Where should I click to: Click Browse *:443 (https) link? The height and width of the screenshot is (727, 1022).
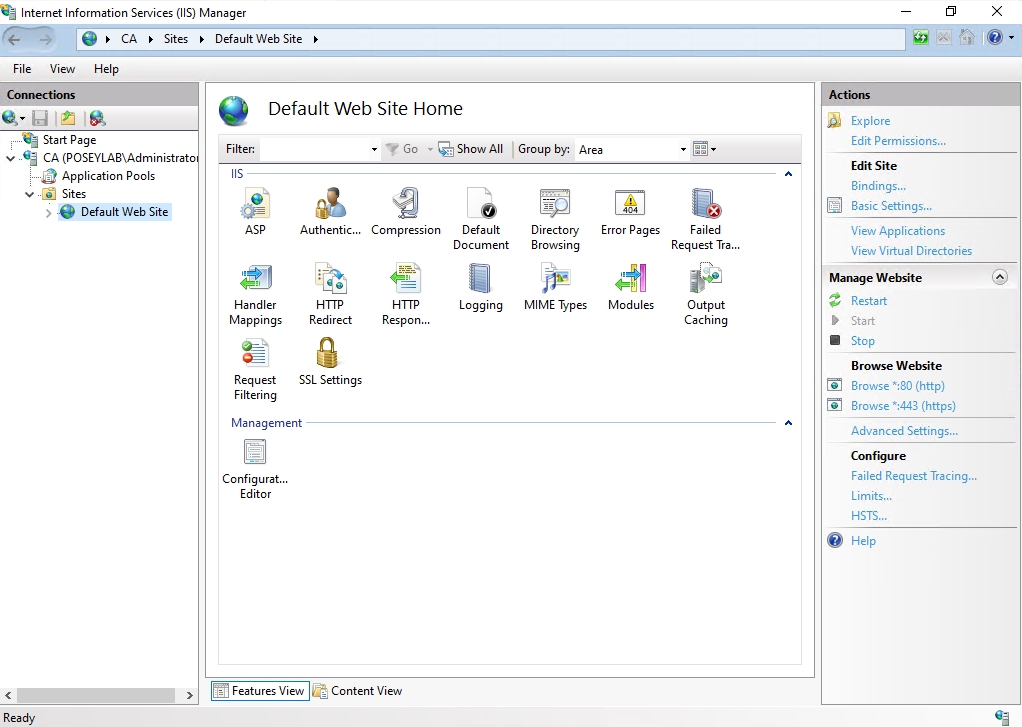(903, 406)
